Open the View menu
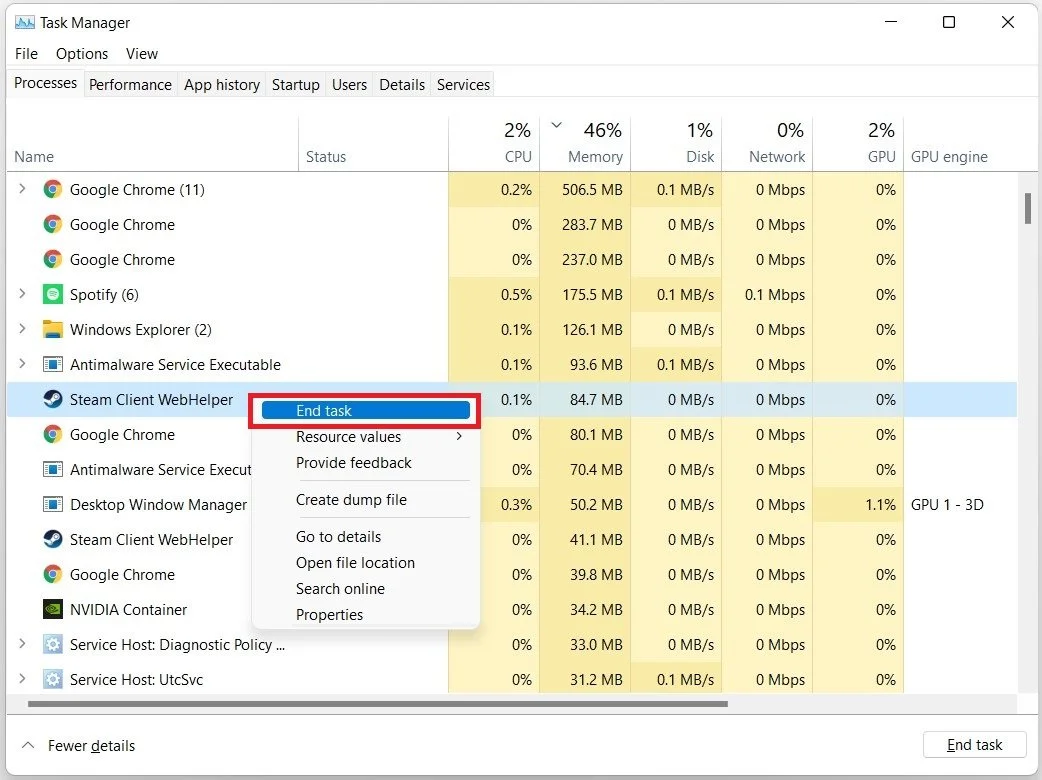The image size is (1042, 780). point(142,54)
